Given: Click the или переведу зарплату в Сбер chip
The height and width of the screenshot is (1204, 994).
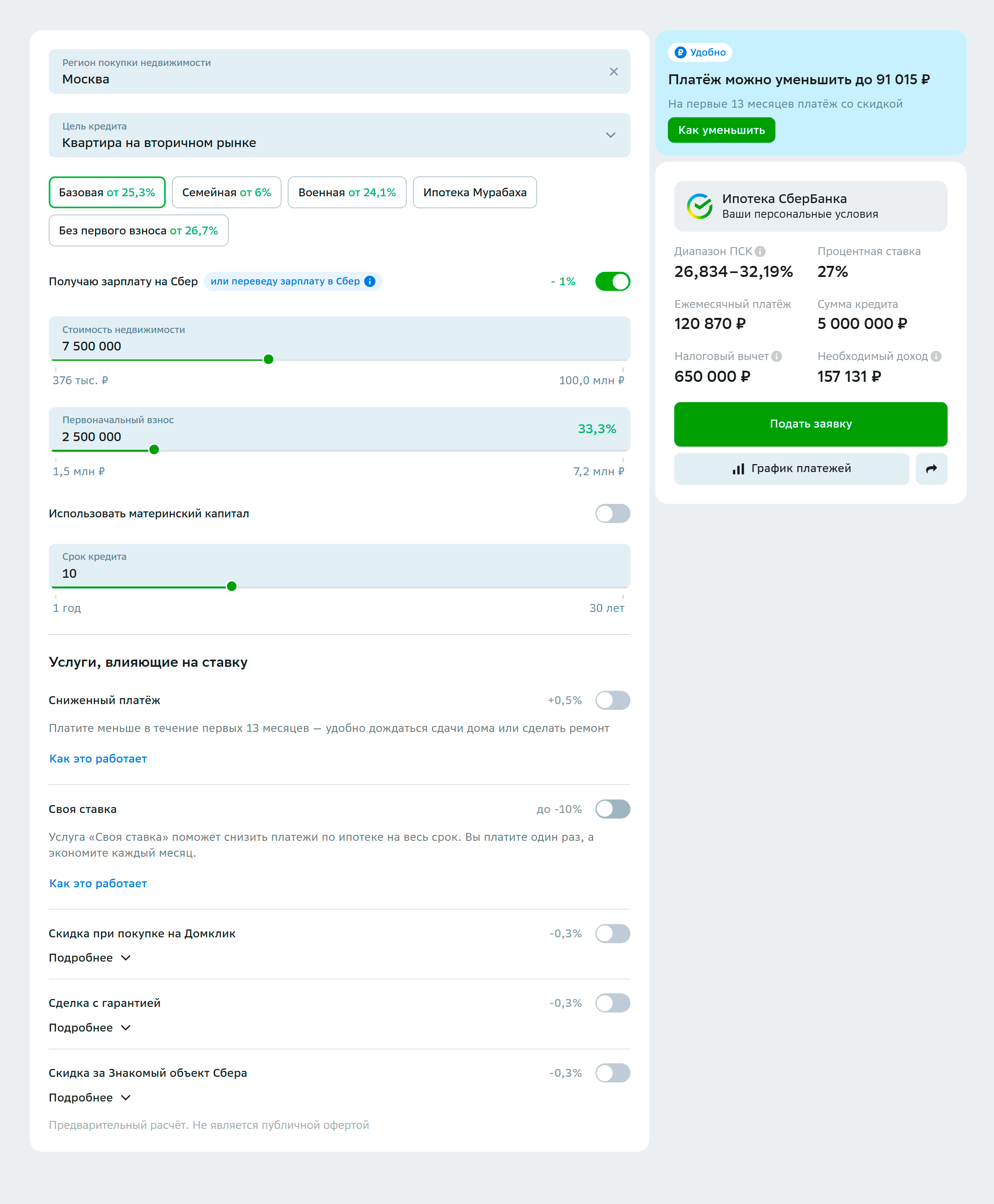Looking at the screenshot, I should coord(292,281).
